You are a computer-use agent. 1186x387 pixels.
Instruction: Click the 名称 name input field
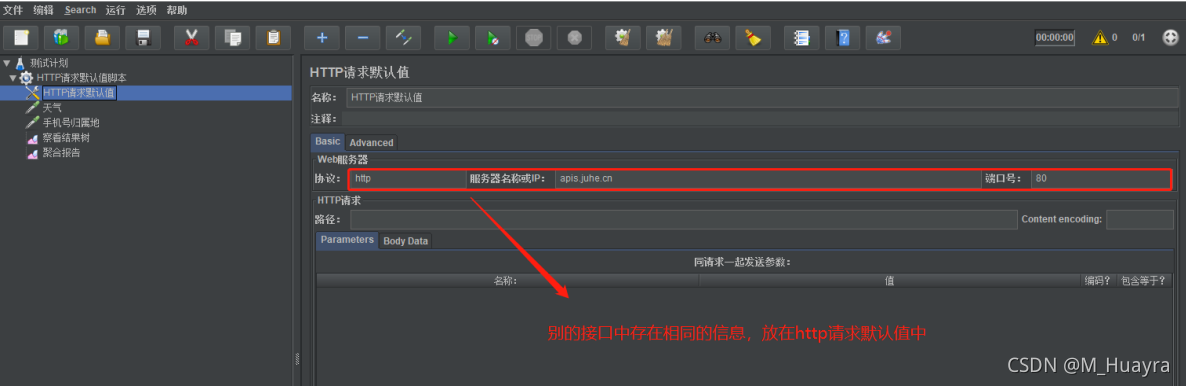[762, 98]
